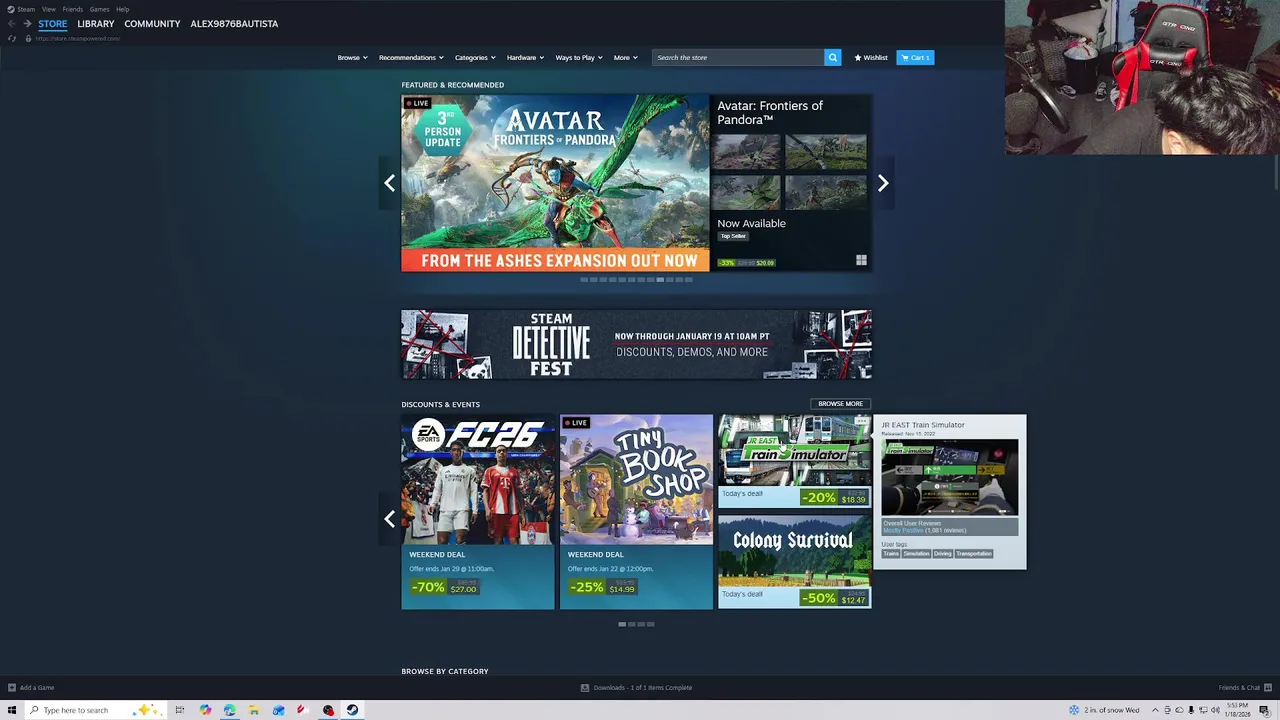
Task: Open the Wishlist star link
Action: 871,57
